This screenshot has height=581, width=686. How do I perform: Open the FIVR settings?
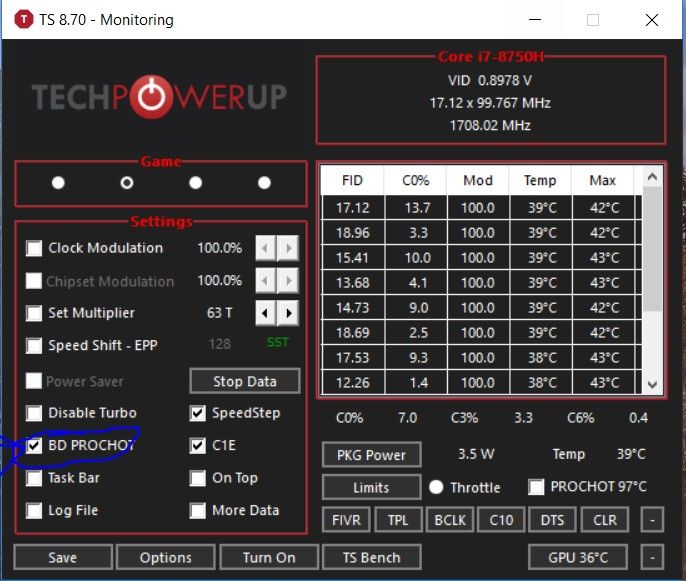tap(346, 520)
